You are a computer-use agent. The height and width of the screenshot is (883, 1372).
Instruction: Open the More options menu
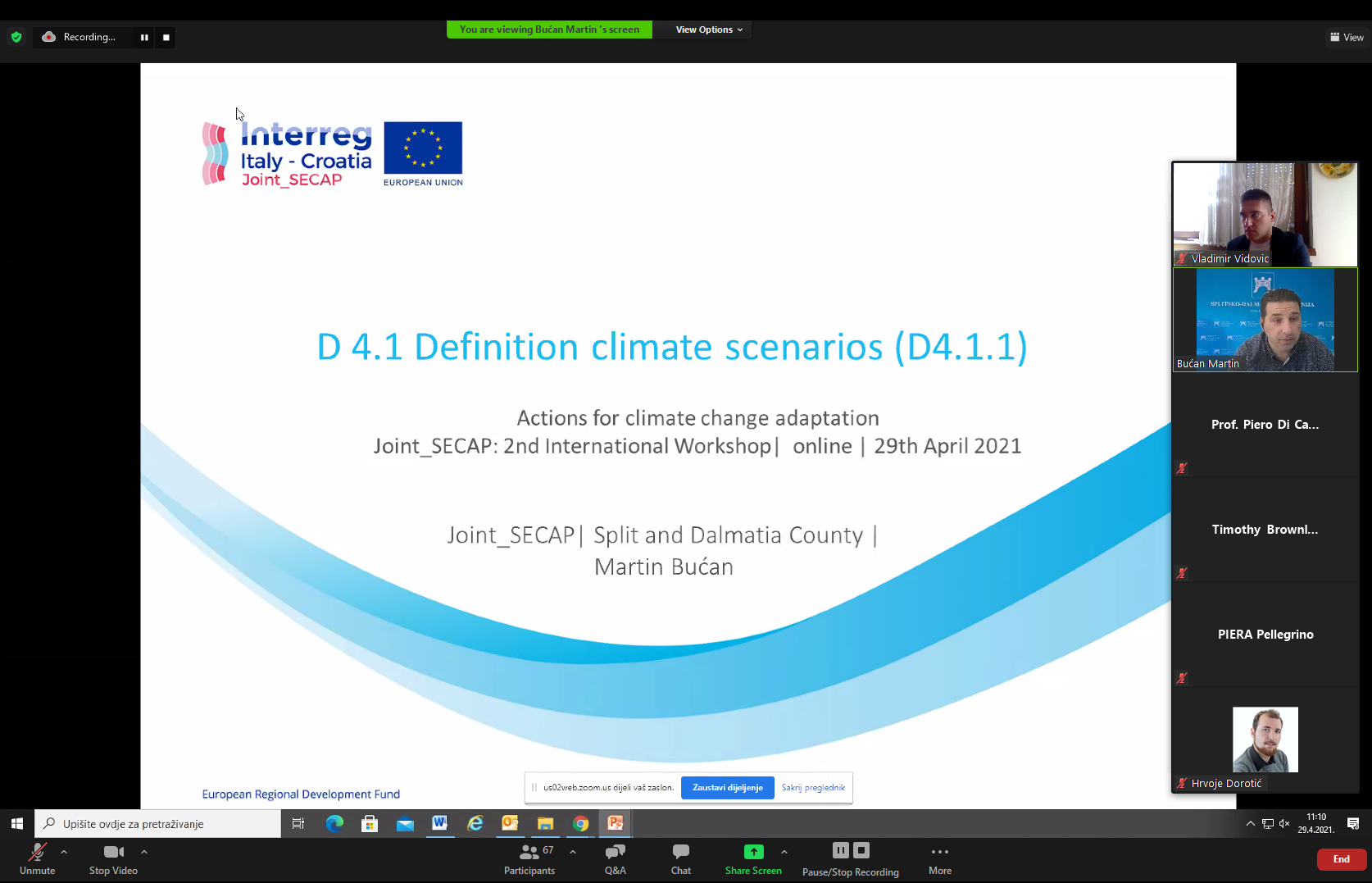click(x=940, y=858)
